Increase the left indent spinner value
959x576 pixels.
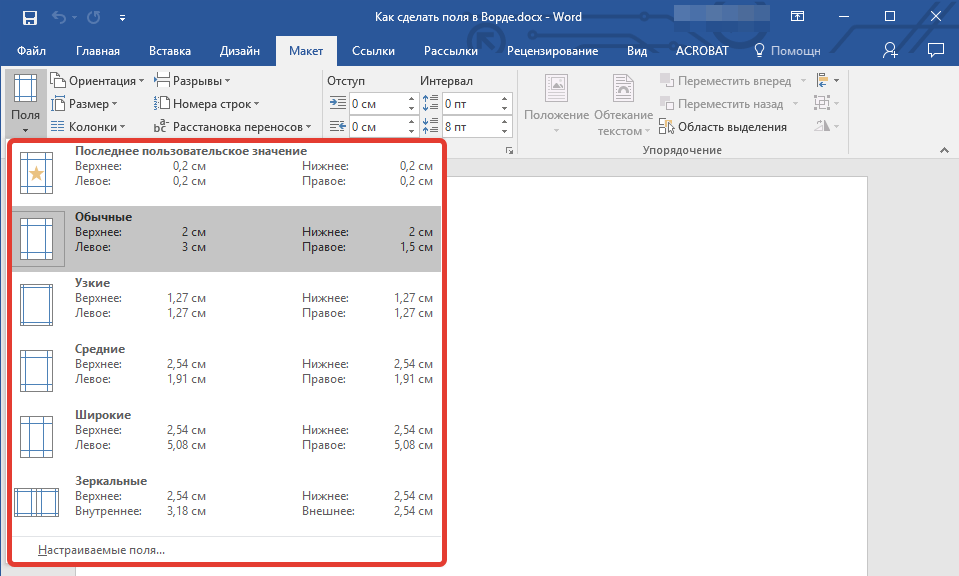pos(412,99)
